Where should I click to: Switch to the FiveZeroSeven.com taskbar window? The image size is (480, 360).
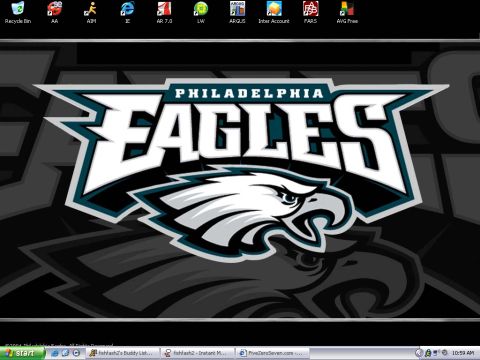(273, 353)
